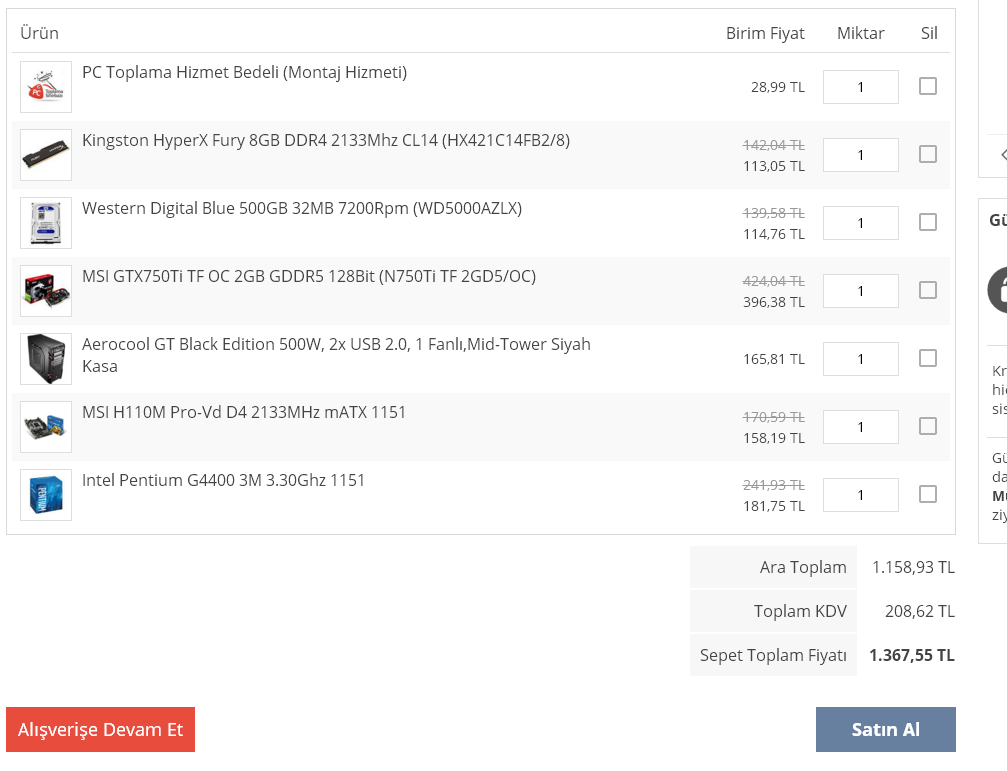Click the Sil column header

pyautogui.click(x=929, y=33)
